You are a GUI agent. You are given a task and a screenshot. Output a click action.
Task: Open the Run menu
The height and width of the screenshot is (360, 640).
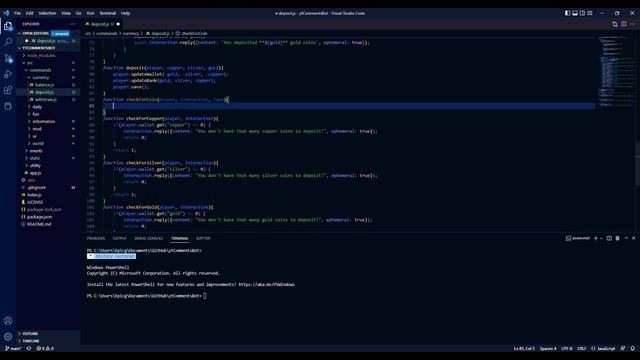coord(91,13)
